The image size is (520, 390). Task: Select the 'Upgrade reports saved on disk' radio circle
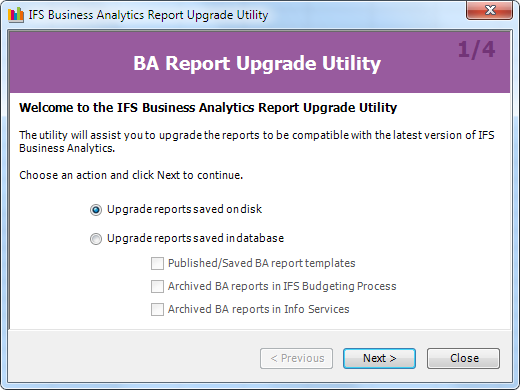click(96, 210)
